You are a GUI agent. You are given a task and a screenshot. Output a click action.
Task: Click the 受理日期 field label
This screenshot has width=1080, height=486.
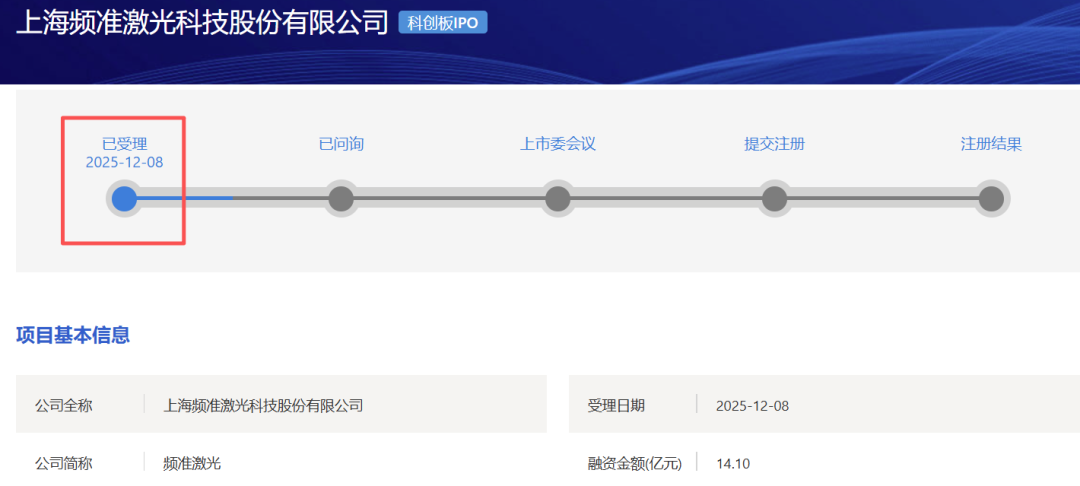point(616,405)
